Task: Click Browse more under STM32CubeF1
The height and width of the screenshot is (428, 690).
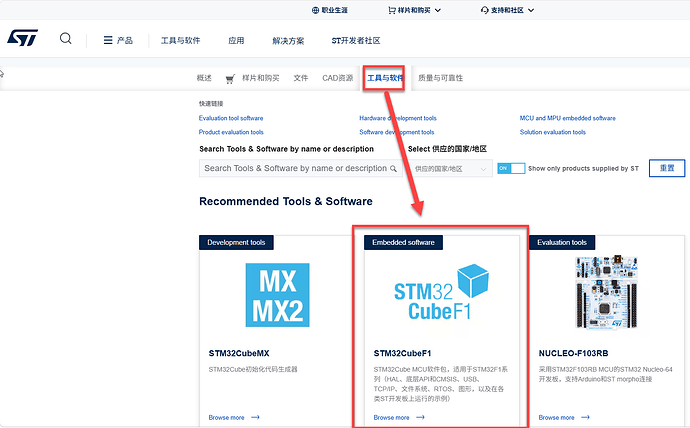Action: click(391, 417)
